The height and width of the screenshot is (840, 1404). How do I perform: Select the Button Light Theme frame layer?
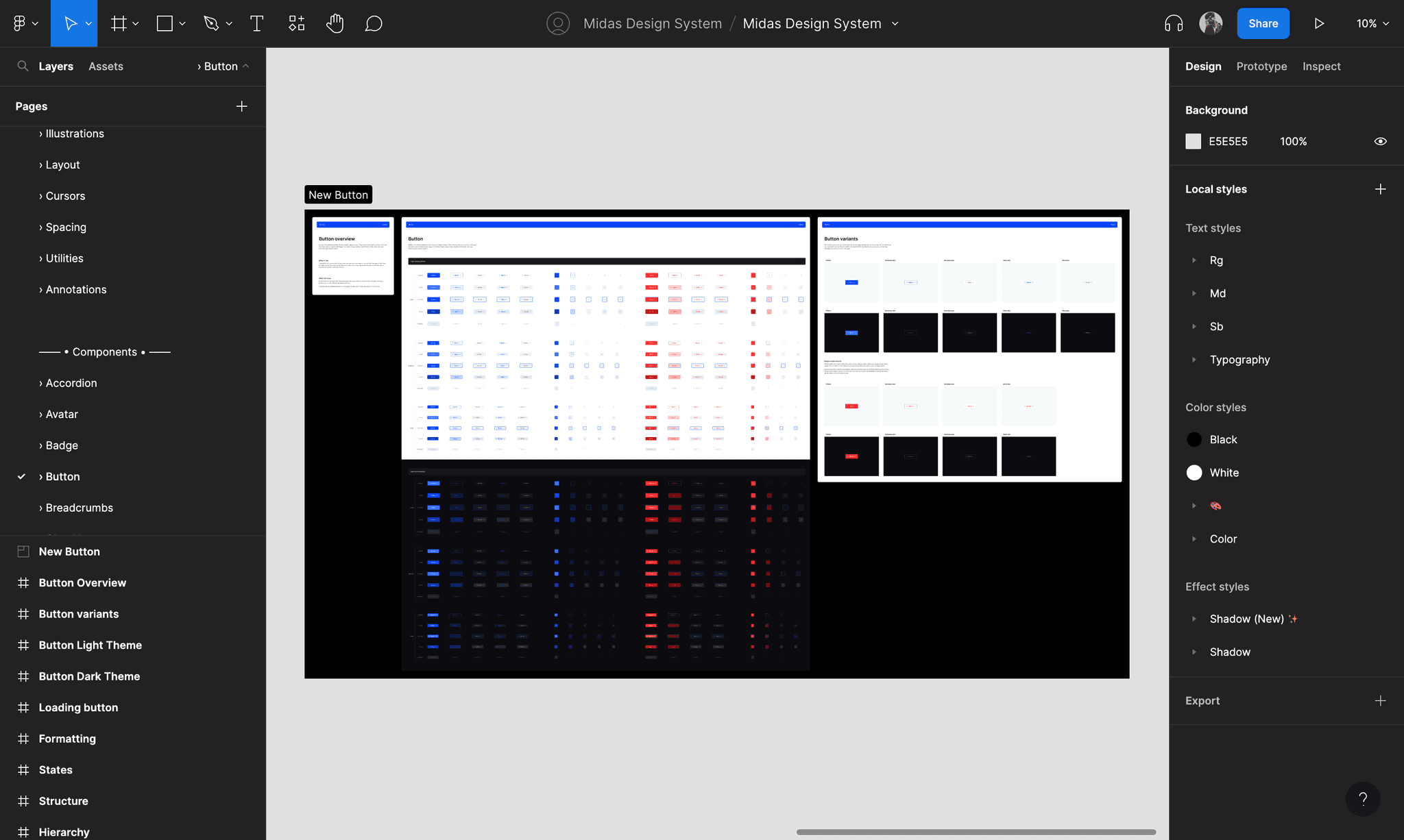(90, 645)
